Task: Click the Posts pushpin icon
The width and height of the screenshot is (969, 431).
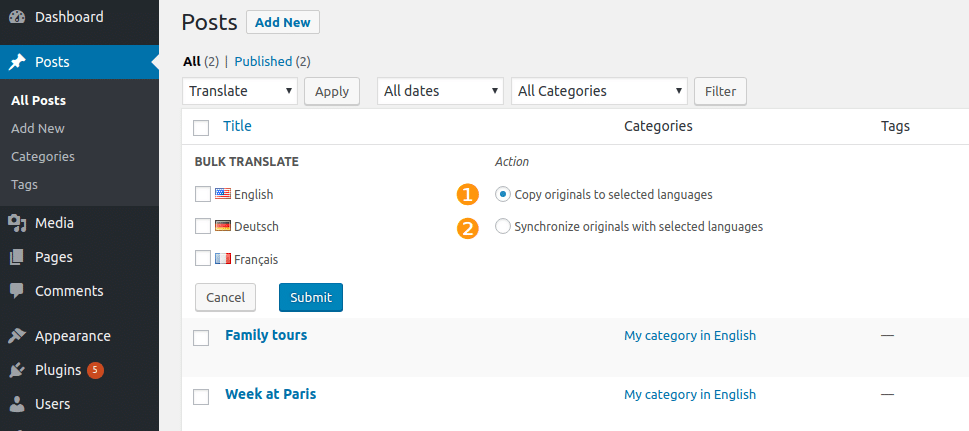Action: [x=17, y=62]
